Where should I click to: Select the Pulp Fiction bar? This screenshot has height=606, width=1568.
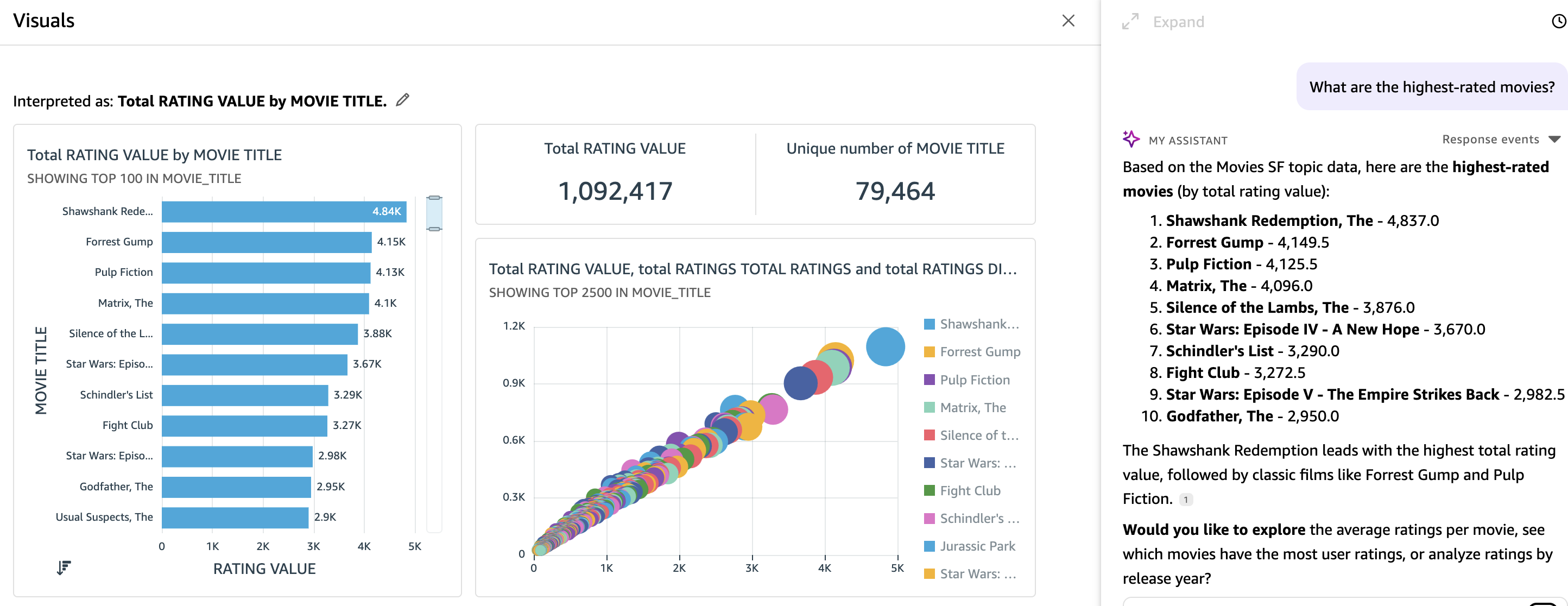(266, 272)
